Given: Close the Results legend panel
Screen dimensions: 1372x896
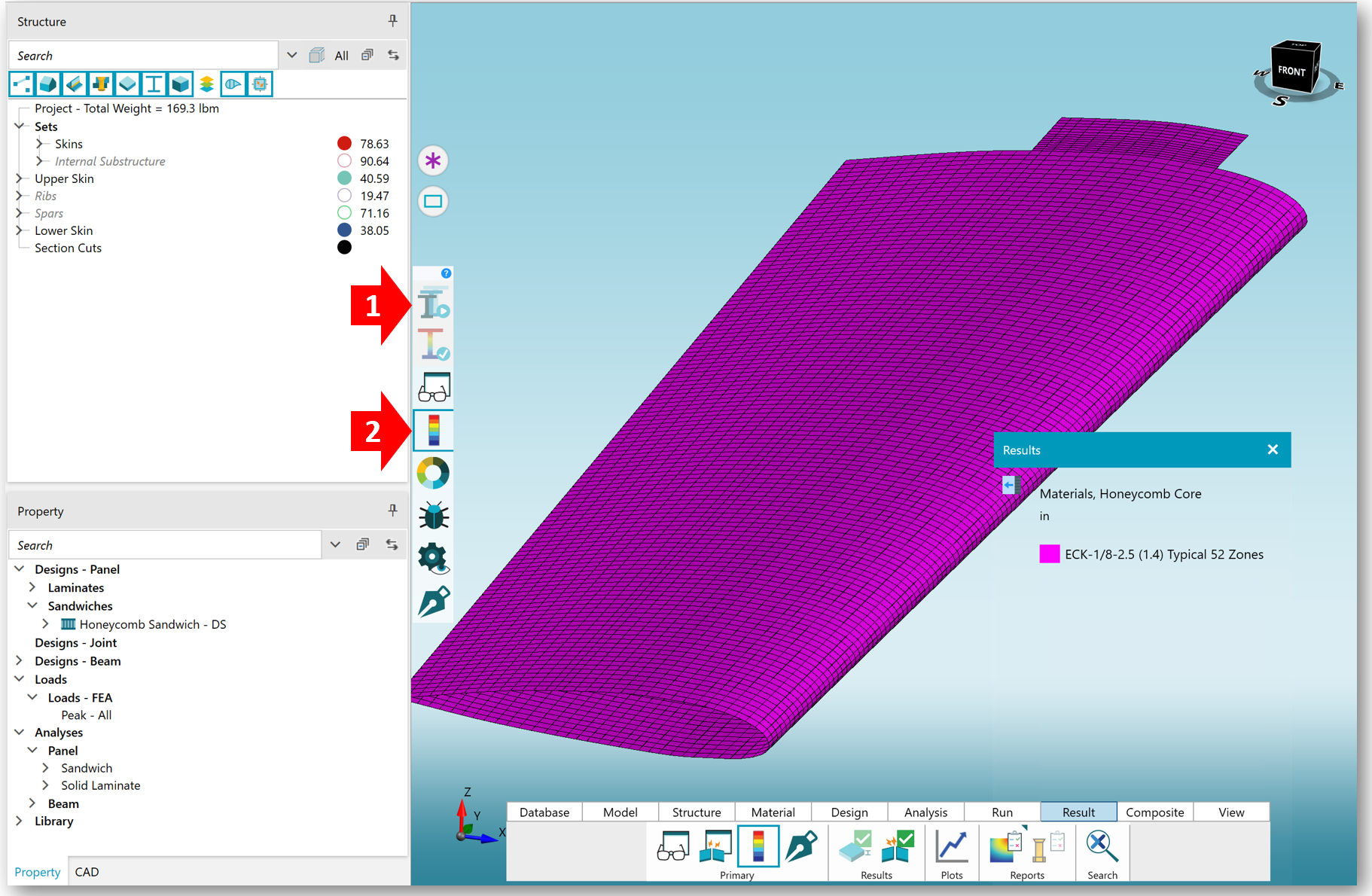Looking at the screenshot, I should (1273, 450).
